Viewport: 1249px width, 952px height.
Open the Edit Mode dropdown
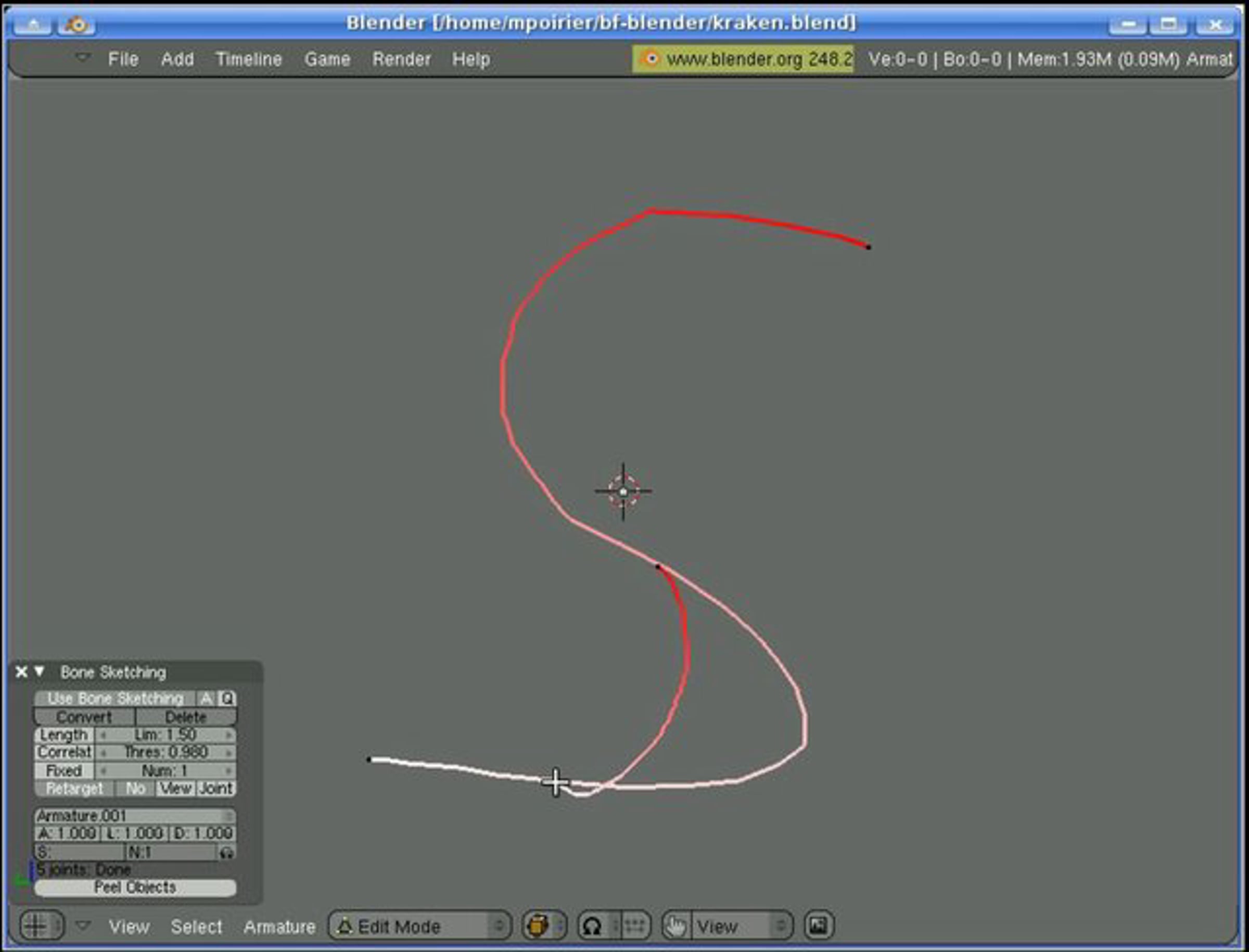(x=419, y=927)
